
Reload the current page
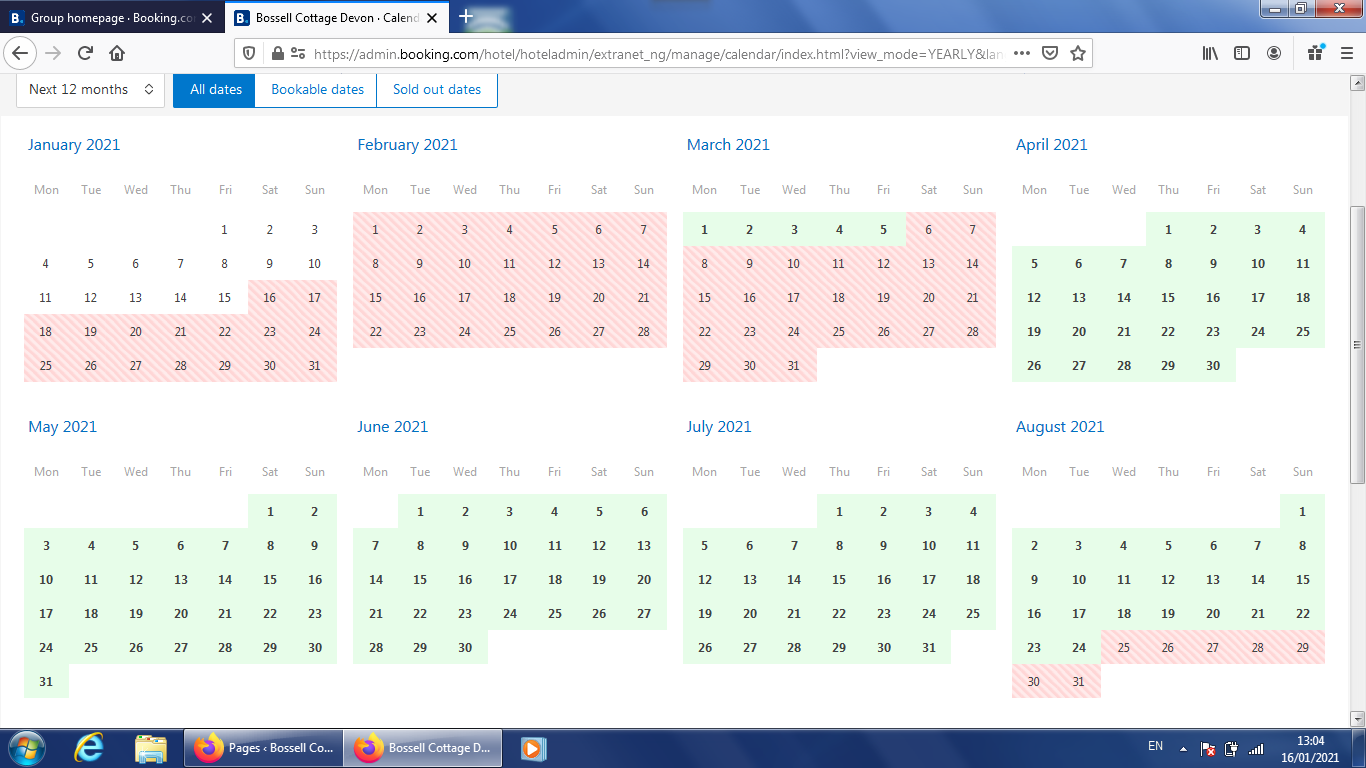point(85,53)
